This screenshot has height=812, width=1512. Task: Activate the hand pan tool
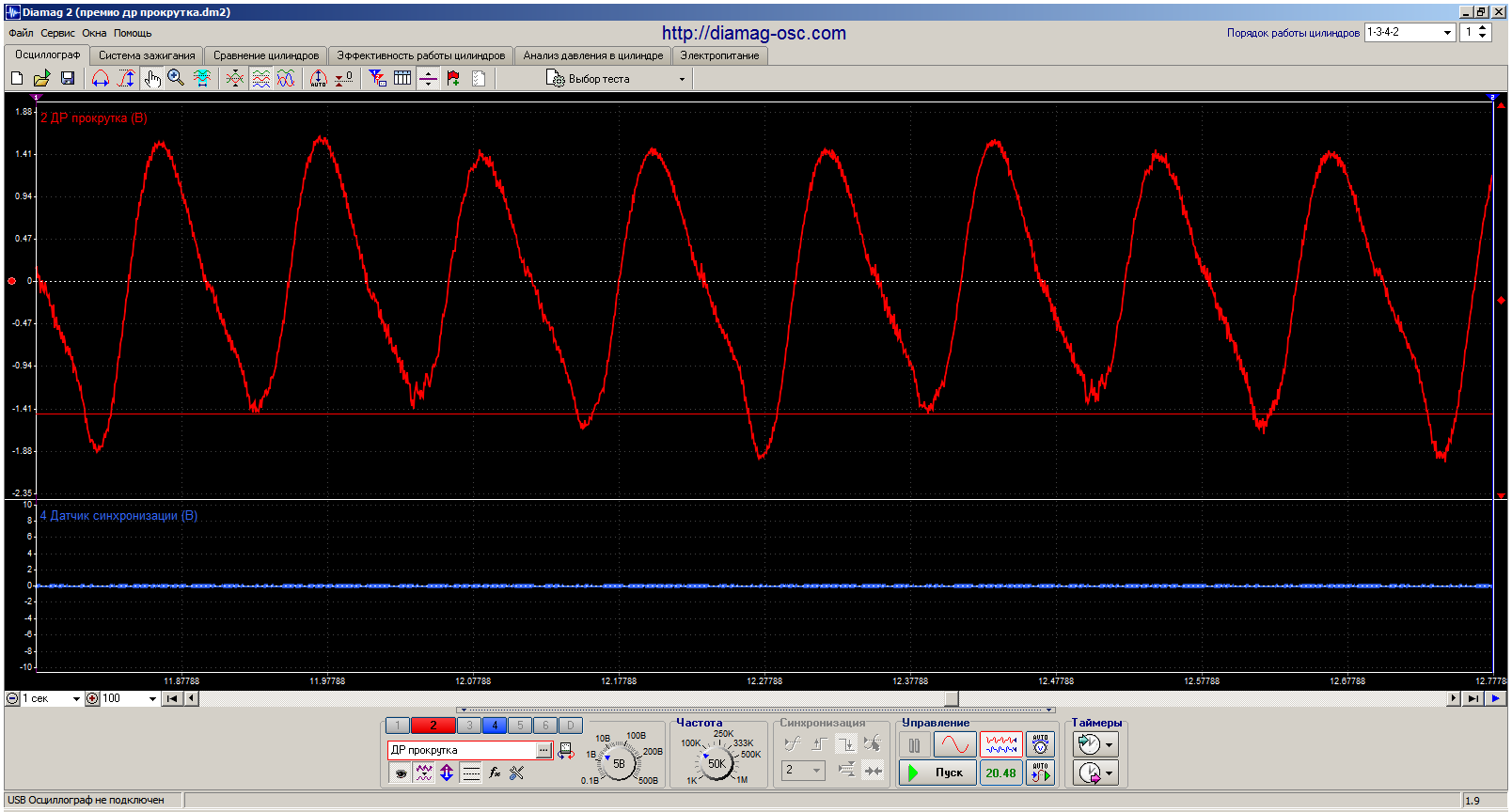tap(151, 79)
